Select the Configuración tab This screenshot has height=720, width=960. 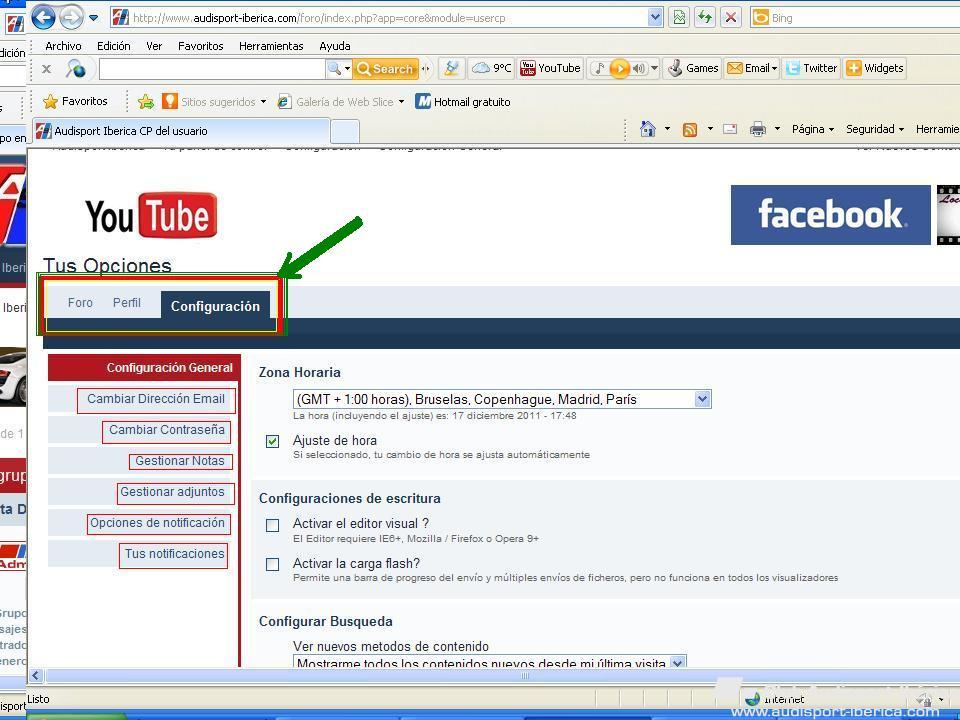click(215, 306)
